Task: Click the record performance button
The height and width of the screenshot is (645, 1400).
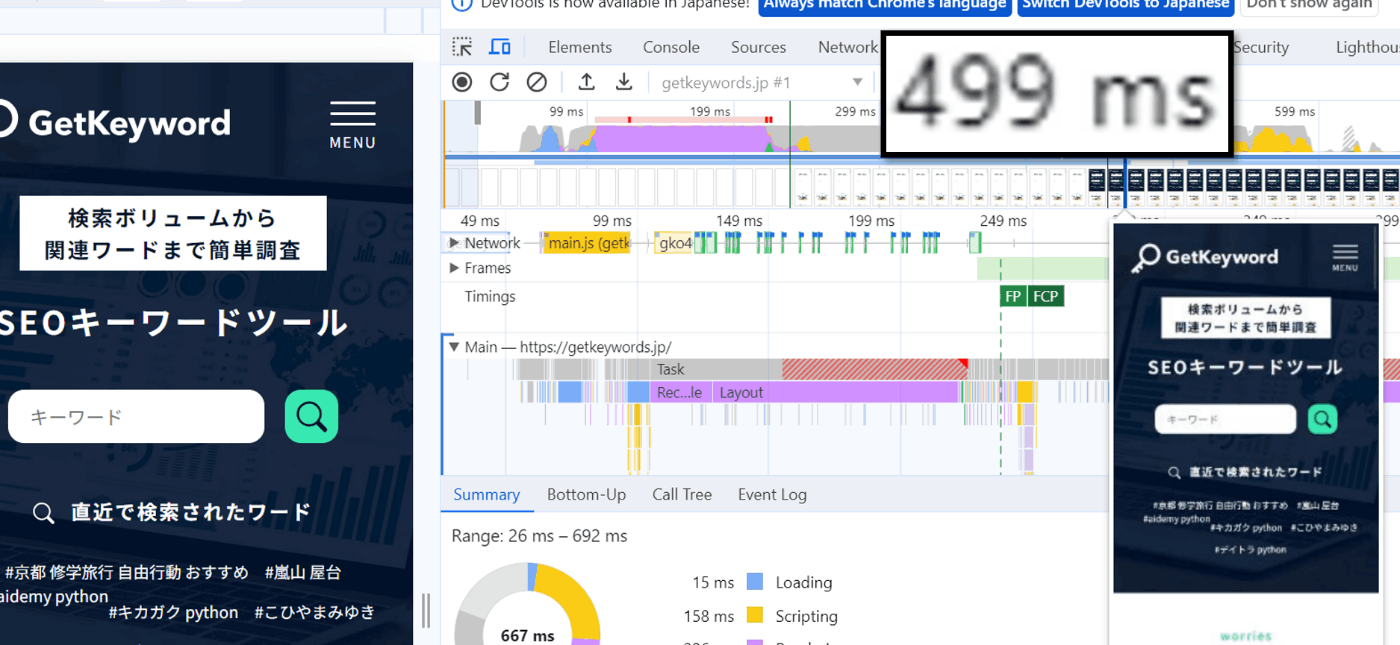Action: pos(462,82)
